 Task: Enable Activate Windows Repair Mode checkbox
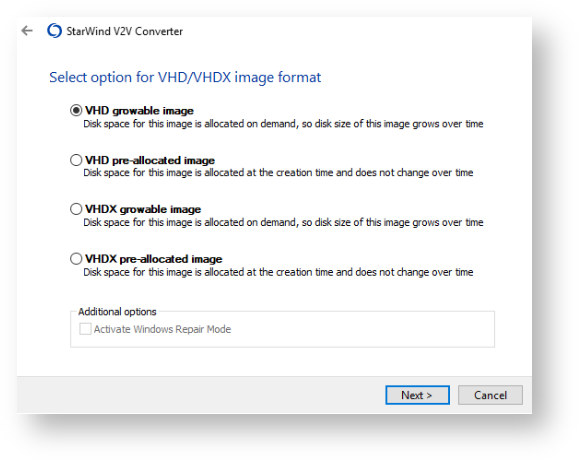pyautogui.click(x=85, y=329)
